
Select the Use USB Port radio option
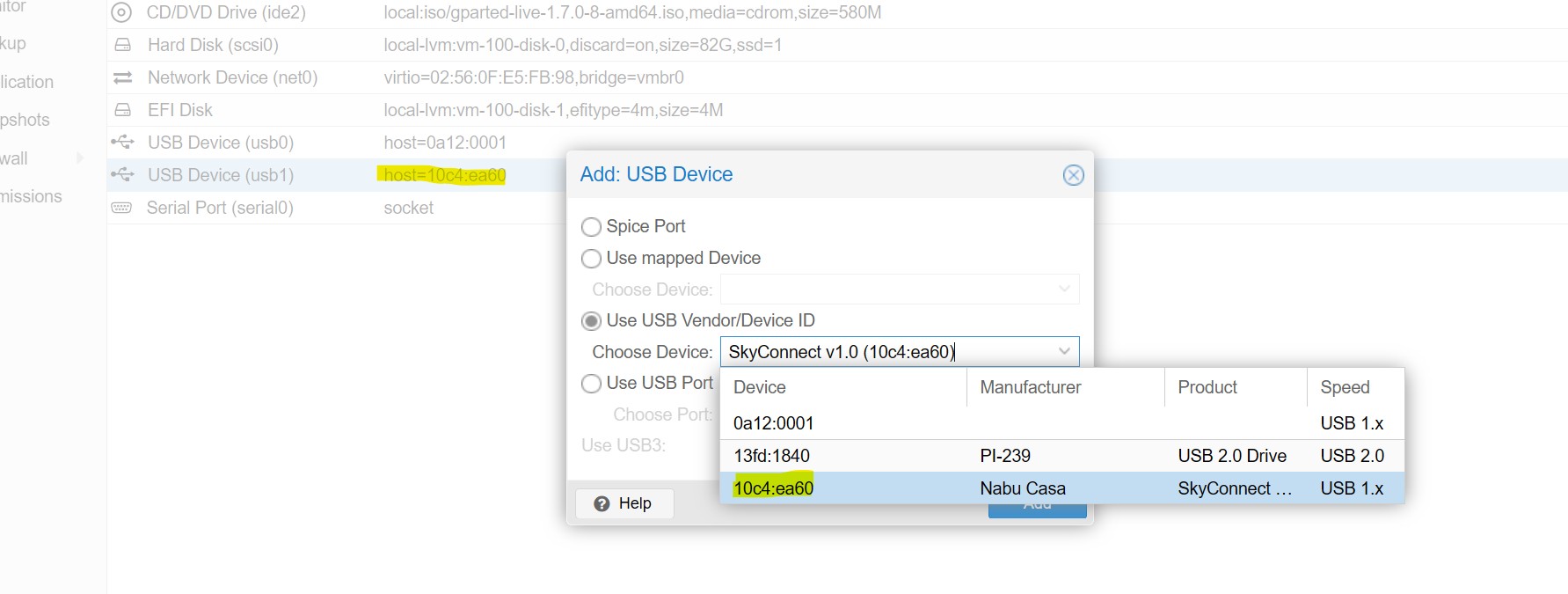coord(592,384)
